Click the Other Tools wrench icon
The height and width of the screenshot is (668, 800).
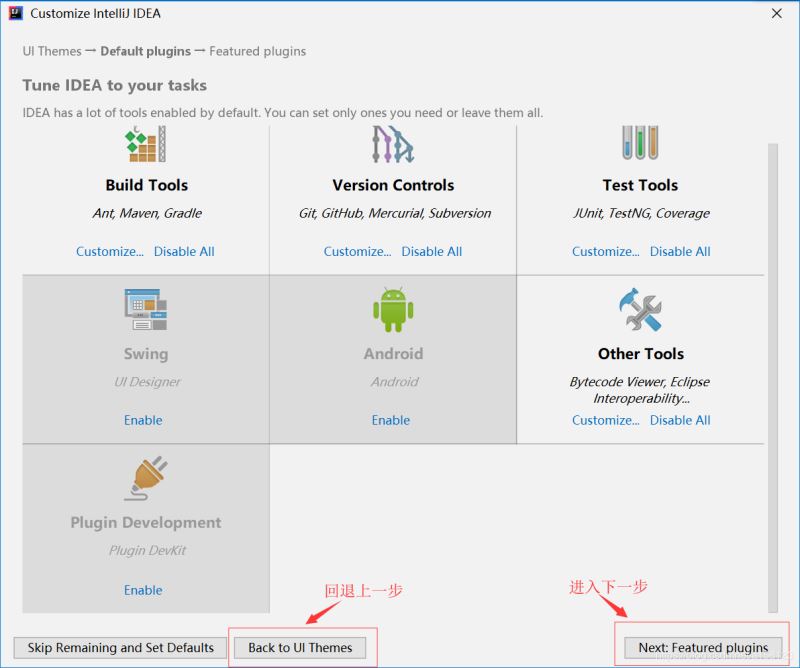click(640, 310)
